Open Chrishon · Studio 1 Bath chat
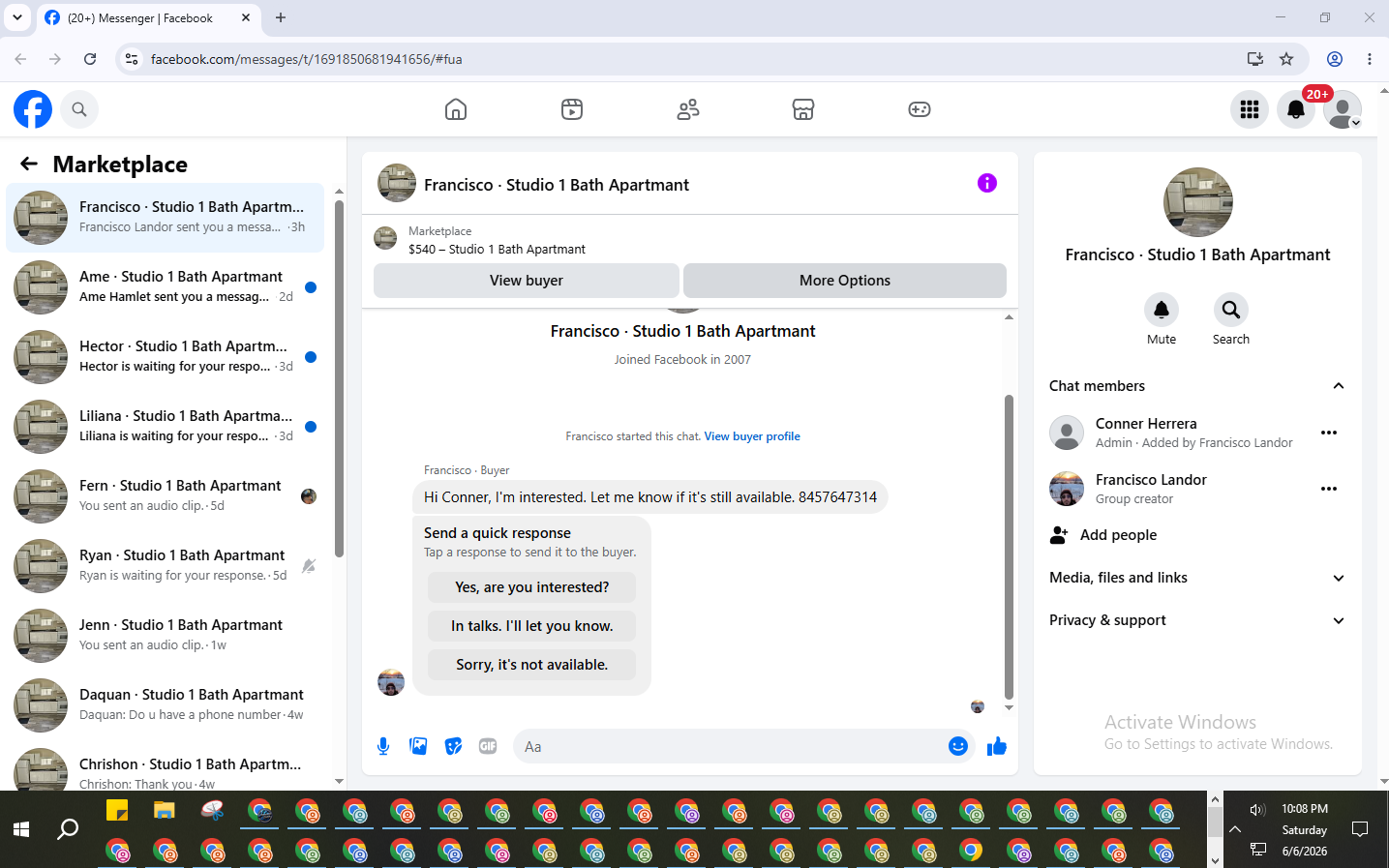 pyautogui.click(x=166, y=766)
